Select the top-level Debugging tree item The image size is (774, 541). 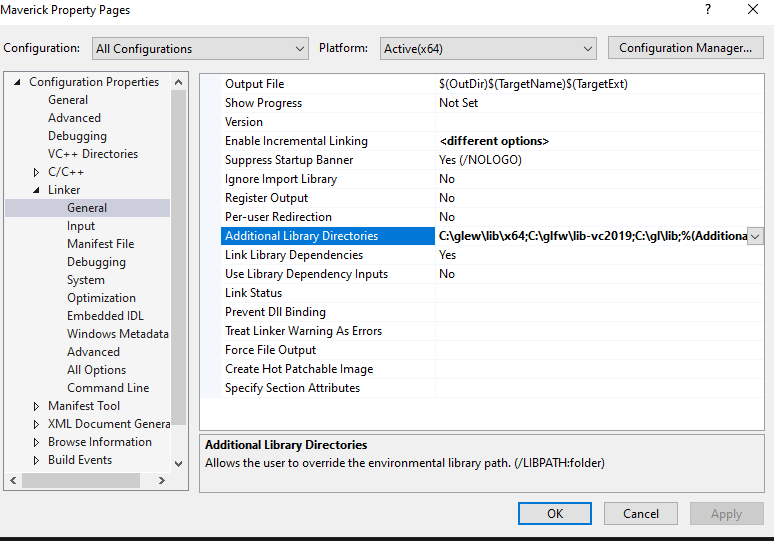coord(77,136)
